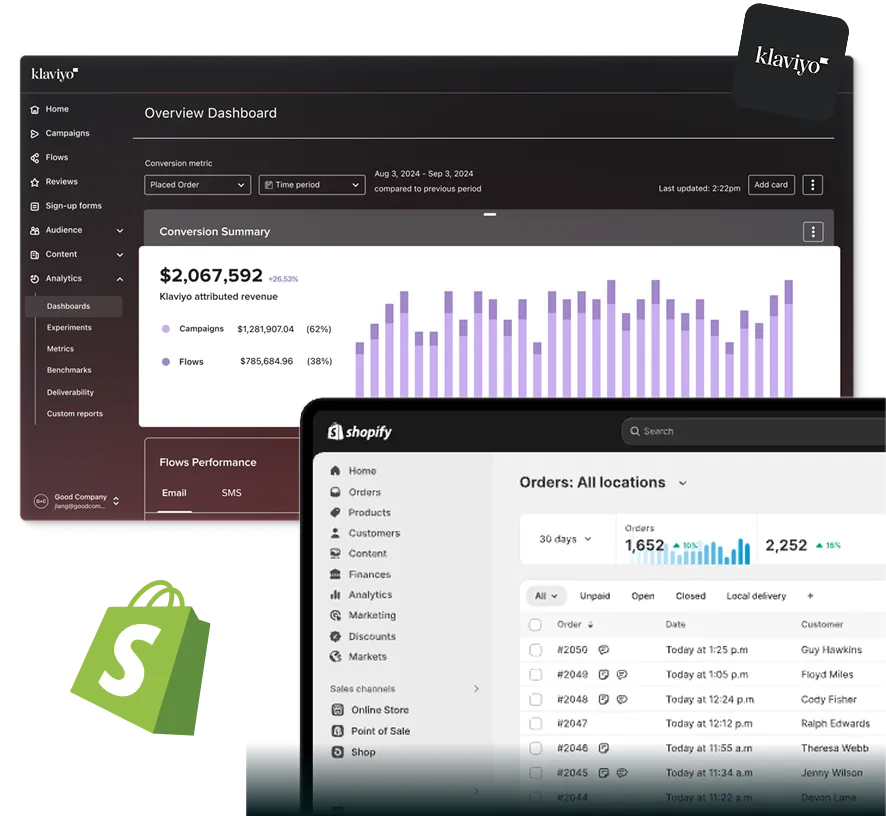Screen dimensions: 886x816
Task: Click the Shopify Search field
Action: [x=754, y=432]
